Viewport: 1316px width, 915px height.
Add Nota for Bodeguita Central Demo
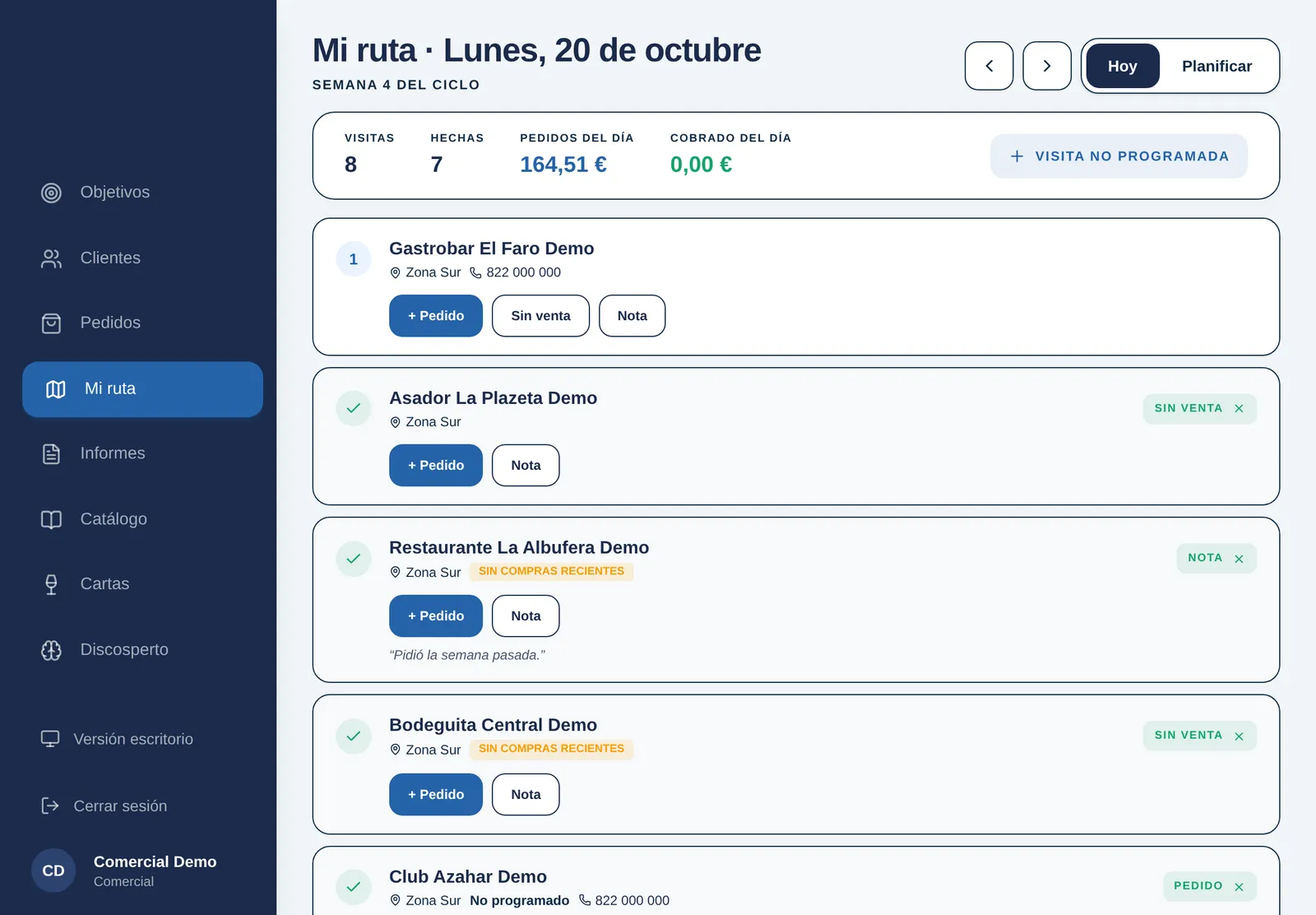(526, 795)
